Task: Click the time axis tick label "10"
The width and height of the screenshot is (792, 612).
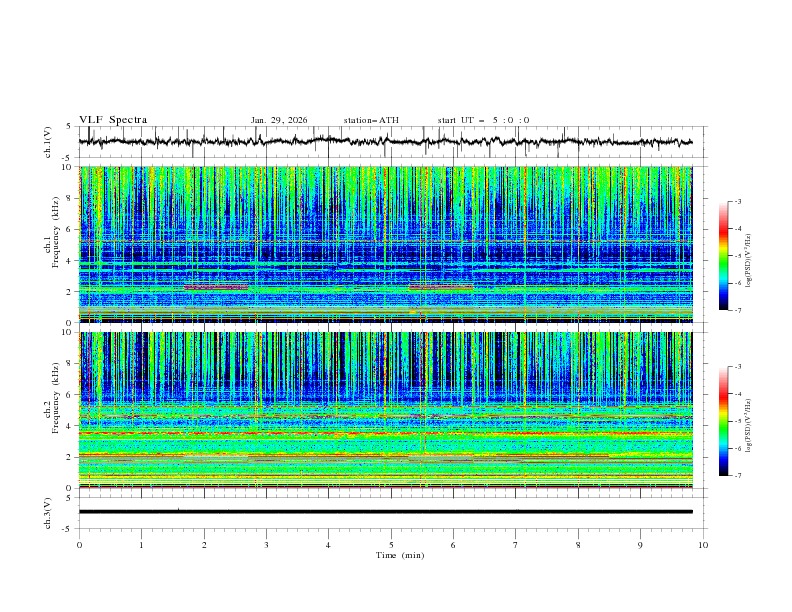Action: (703, 545)
